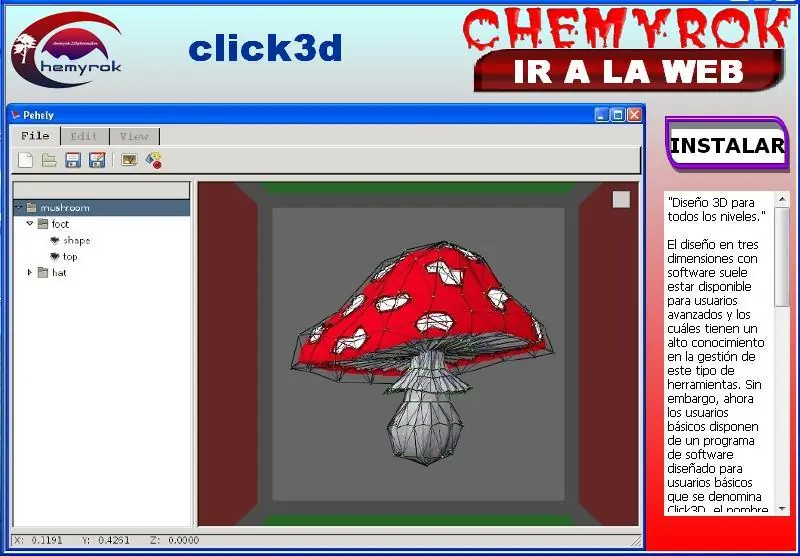Viewport: 800px width, 556px height.
Task: Select the mushroom tree label
Action: click(x=65, y=208)
